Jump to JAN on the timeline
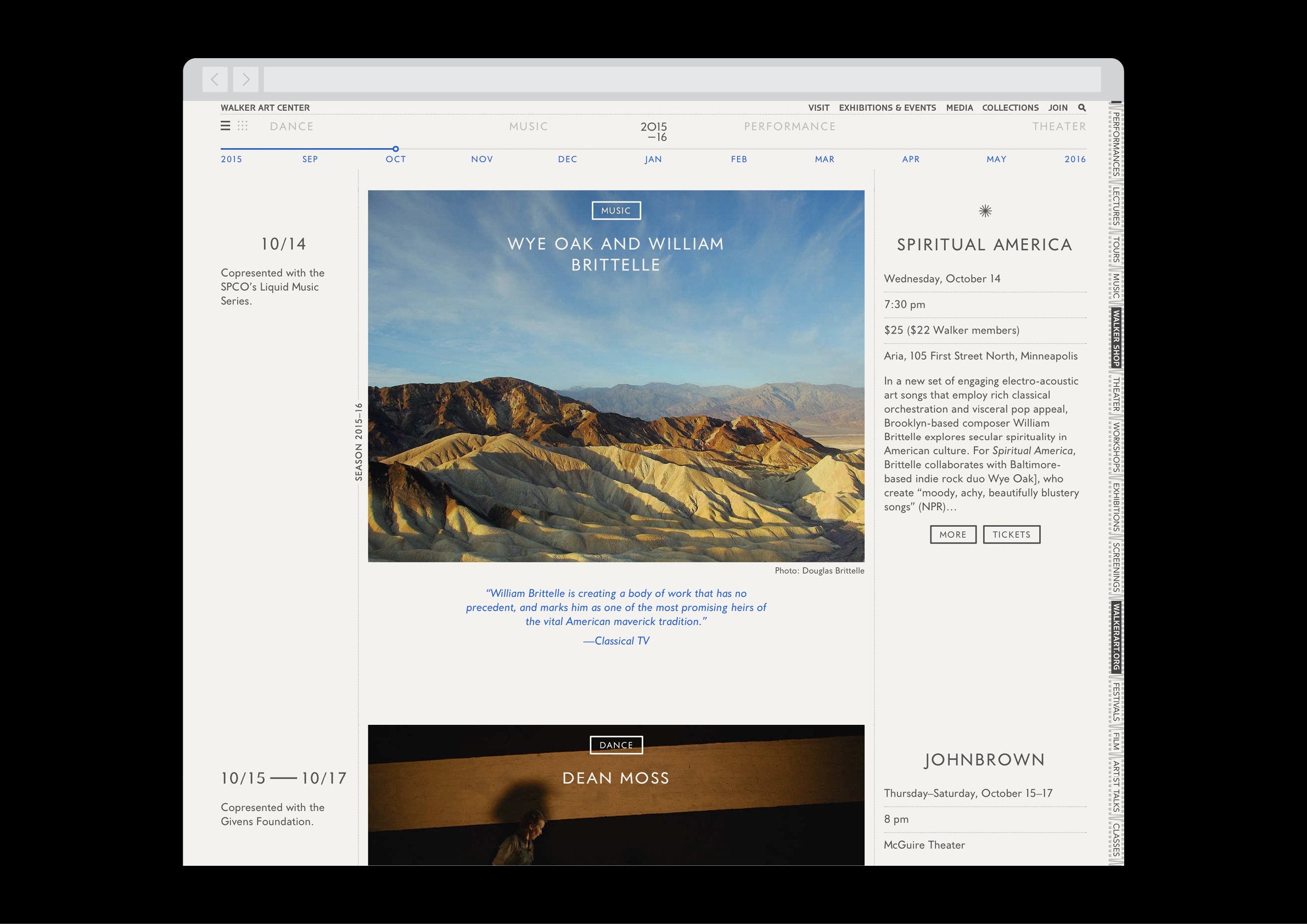The image size is (1307, 924). (x=653, y=159)
